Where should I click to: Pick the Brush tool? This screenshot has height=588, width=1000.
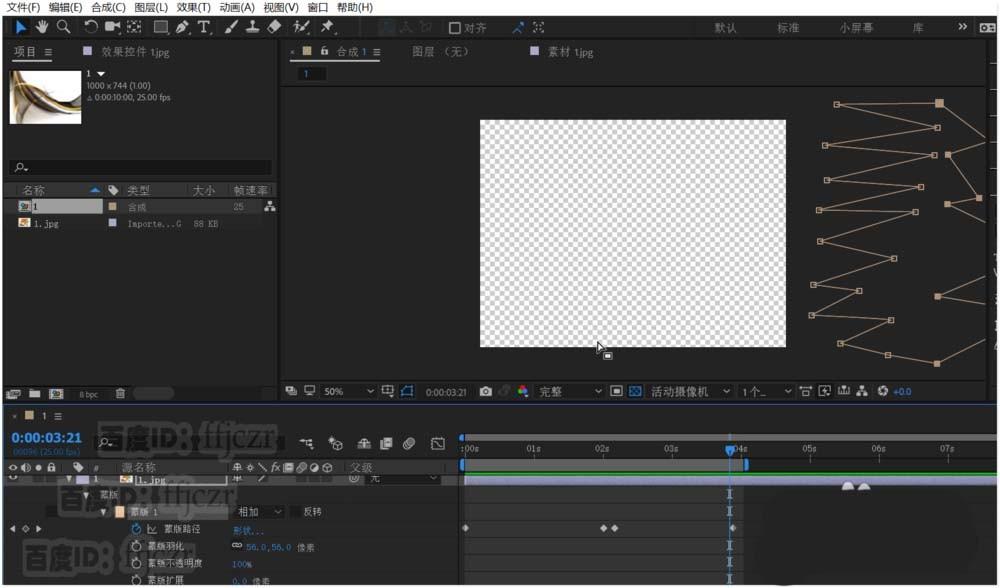(232, 27)
